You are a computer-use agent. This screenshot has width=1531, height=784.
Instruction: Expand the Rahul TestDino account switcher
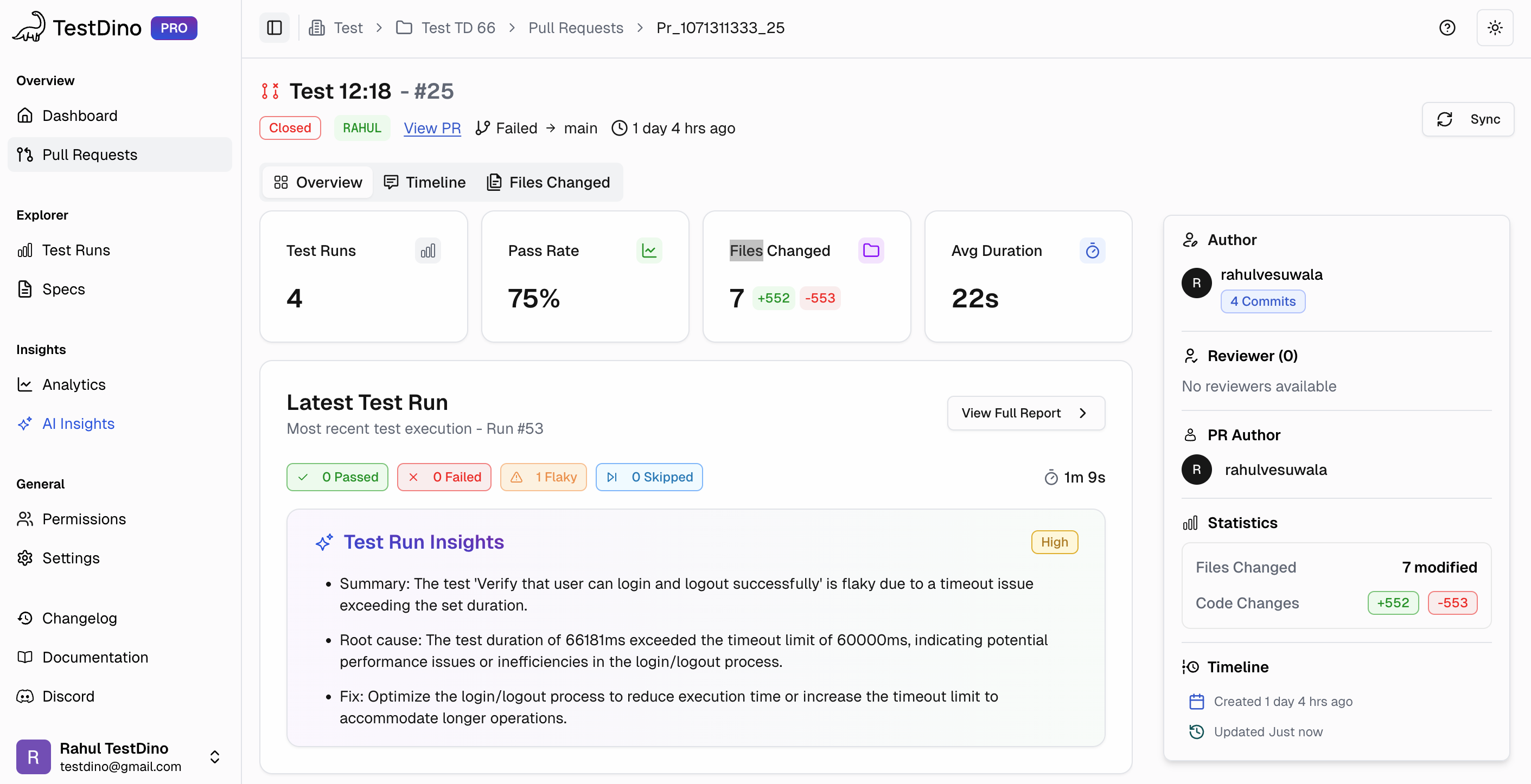point(214,756)
